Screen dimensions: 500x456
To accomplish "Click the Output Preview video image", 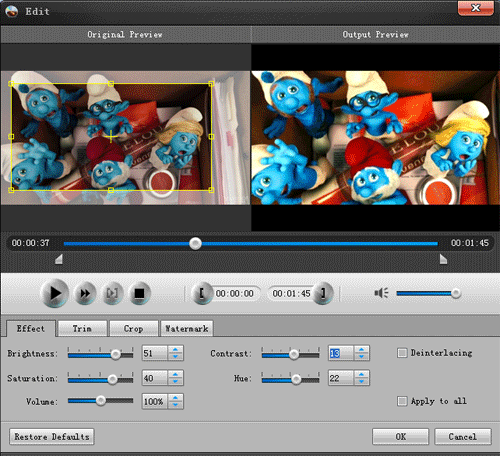I will pyautogui.click(x=375, y=138).
